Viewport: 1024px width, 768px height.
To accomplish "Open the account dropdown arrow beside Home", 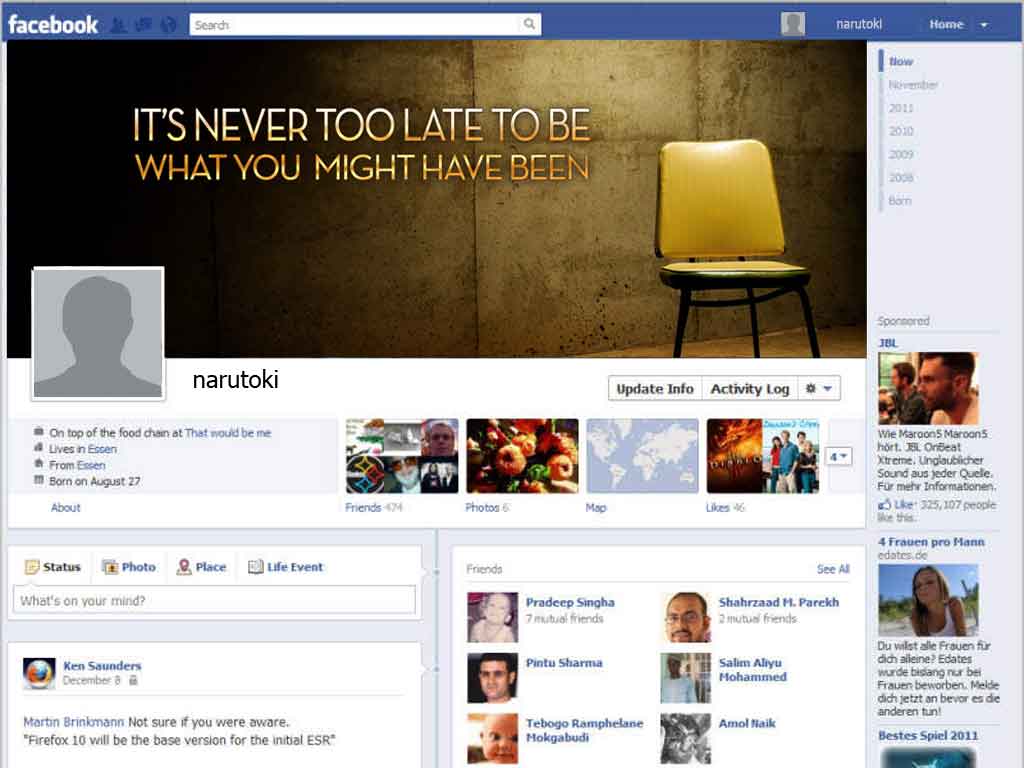I will 984,25.
